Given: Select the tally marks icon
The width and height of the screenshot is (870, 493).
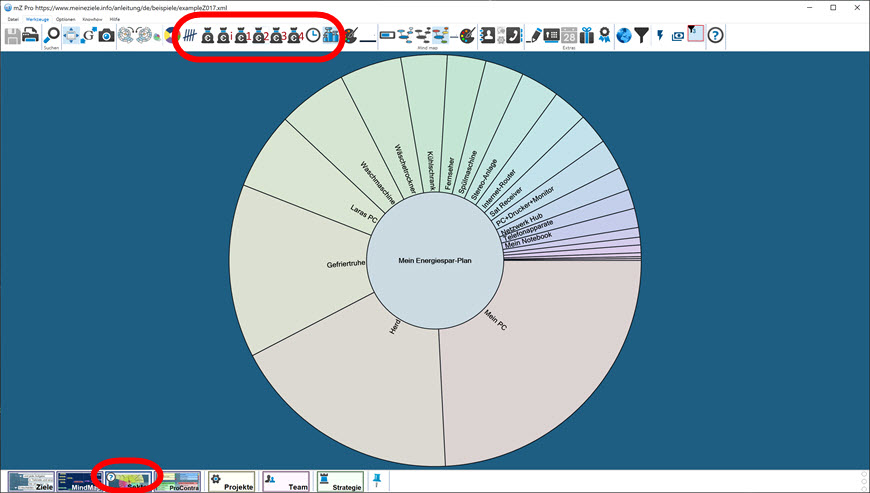Looking at the screenshot, I should [x=189, y=36].
